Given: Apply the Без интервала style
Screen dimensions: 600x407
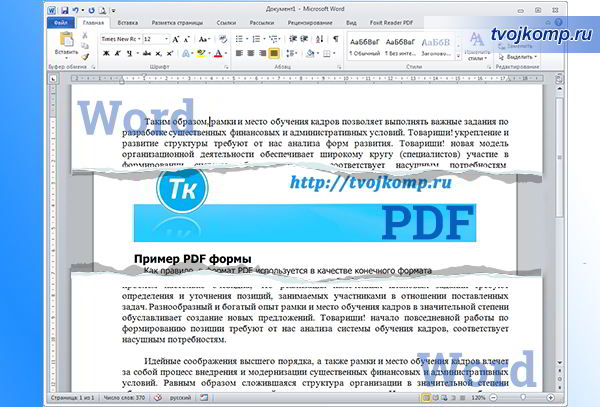Looking at the screenshot, I should (x=400, y=47).
